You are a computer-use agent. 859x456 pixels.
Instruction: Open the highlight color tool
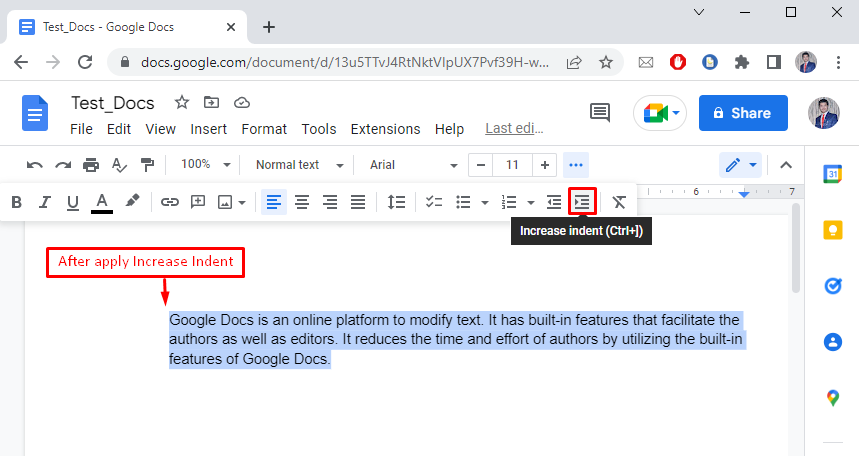coord(132,201)
